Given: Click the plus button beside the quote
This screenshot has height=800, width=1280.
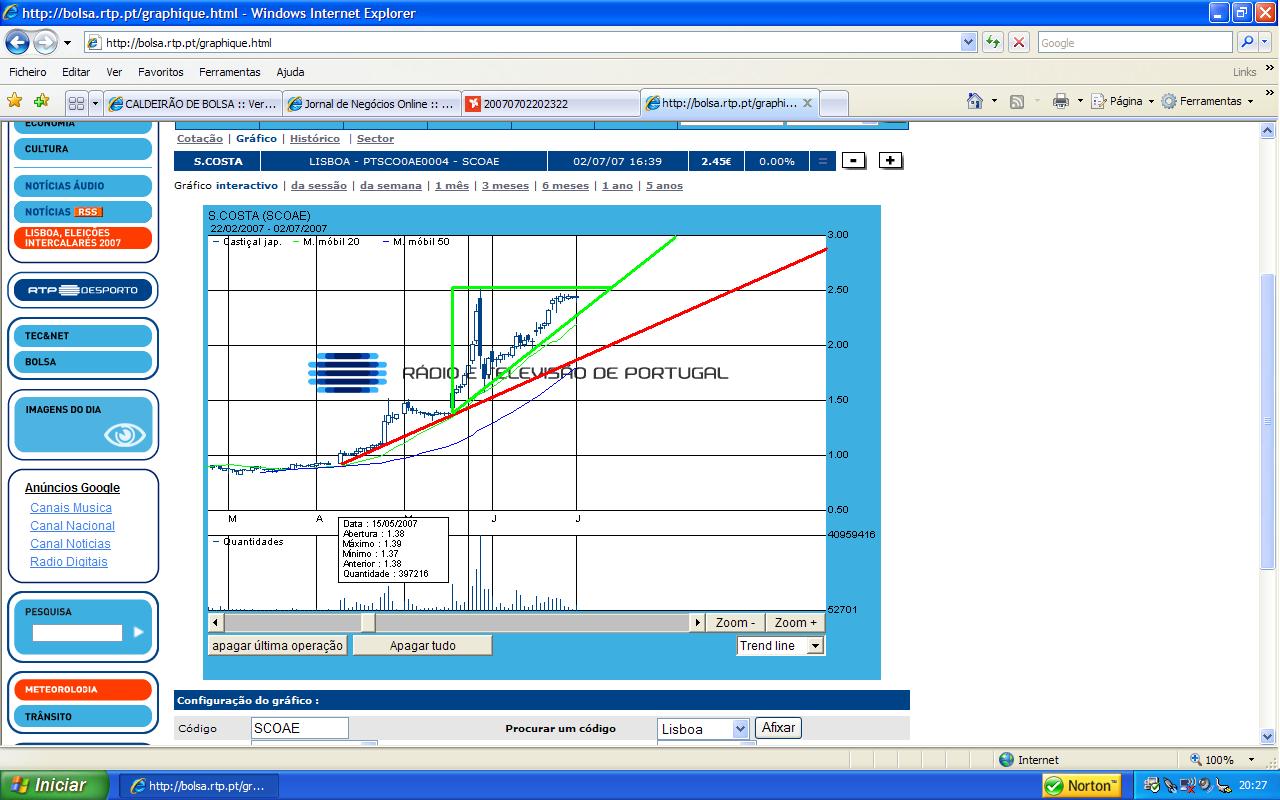Looking at the screenshot, I should 891,160.
